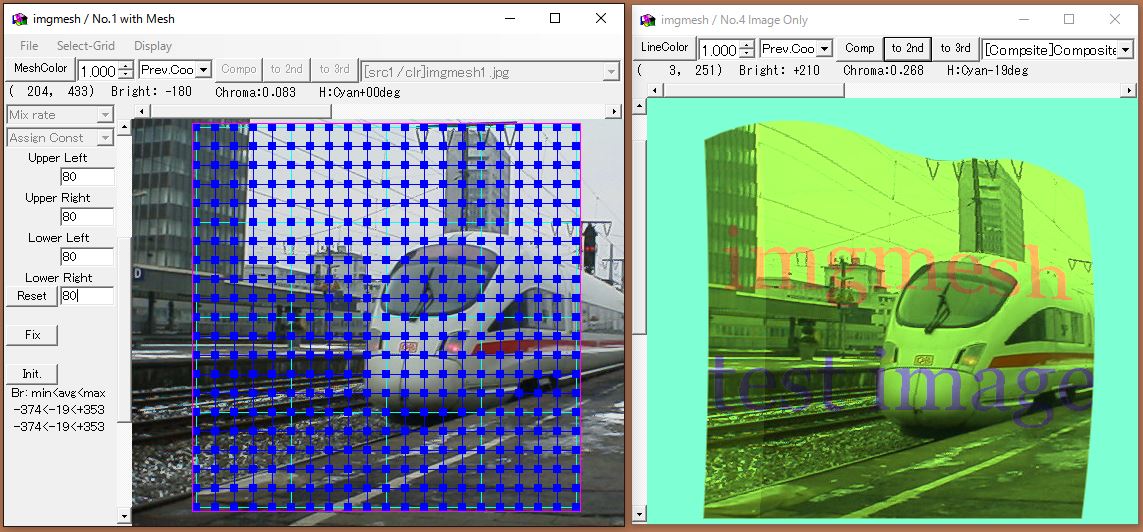Image resolution: width=1143 pixels, height=532 pixels.
Task: Open the File menu
Action: pos(29,46)
